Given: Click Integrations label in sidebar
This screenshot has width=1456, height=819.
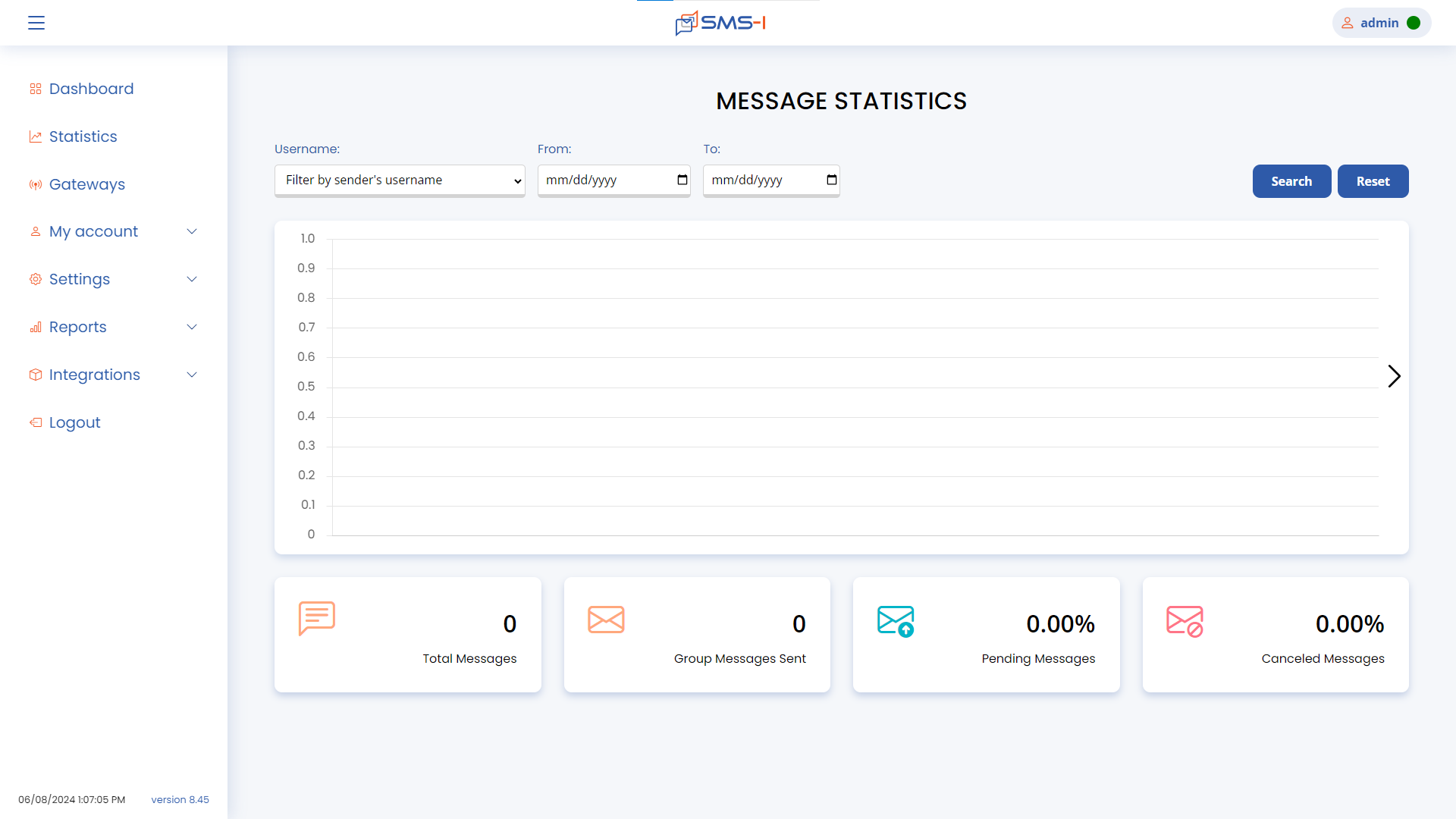Looking at the screenshot, I should click(95, 375).
